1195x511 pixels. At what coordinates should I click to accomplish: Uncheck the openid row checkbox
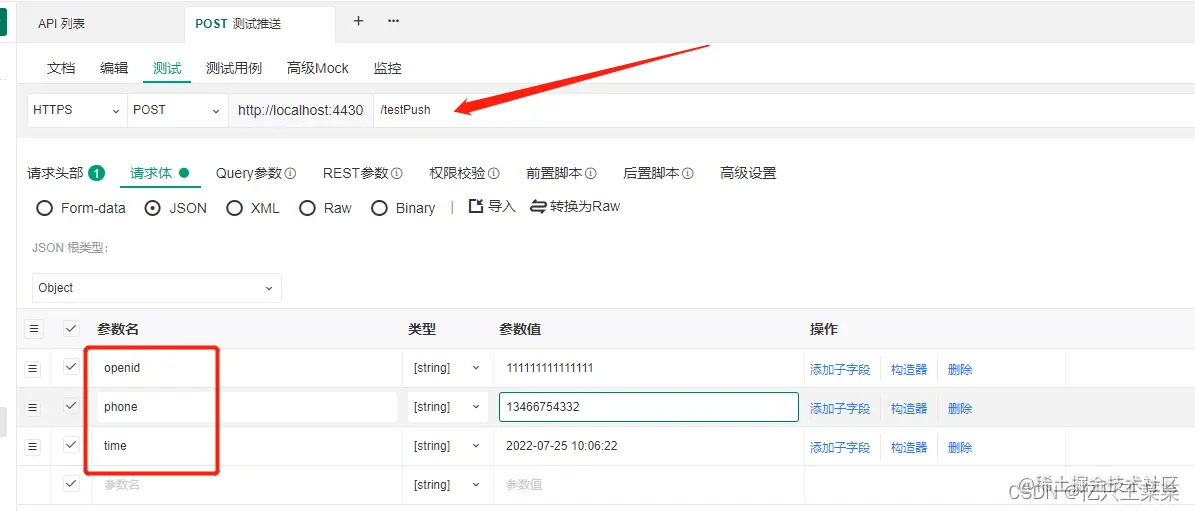[71, 367]
